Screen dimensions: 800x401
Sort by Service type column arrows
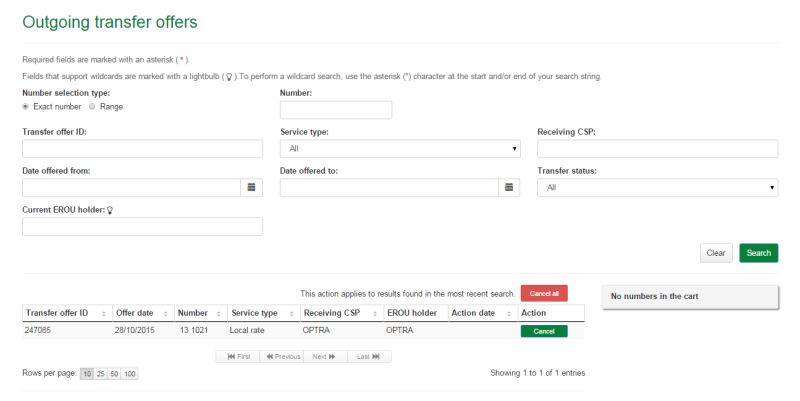point(292,313)
